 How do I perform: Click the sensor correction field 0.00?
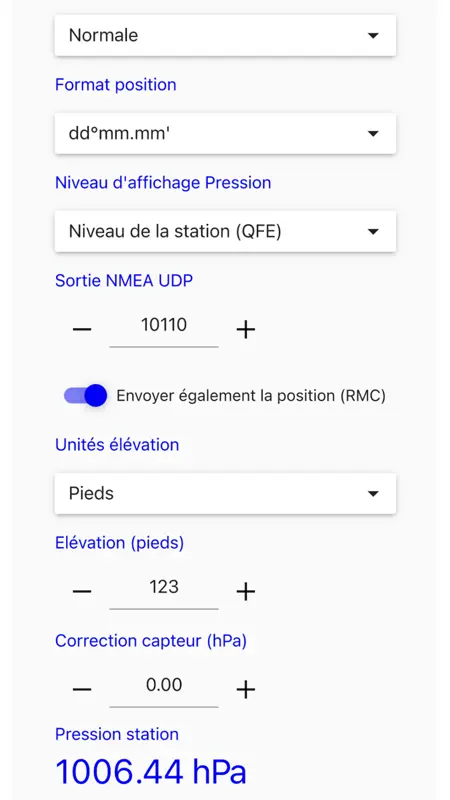click(164, 689)
